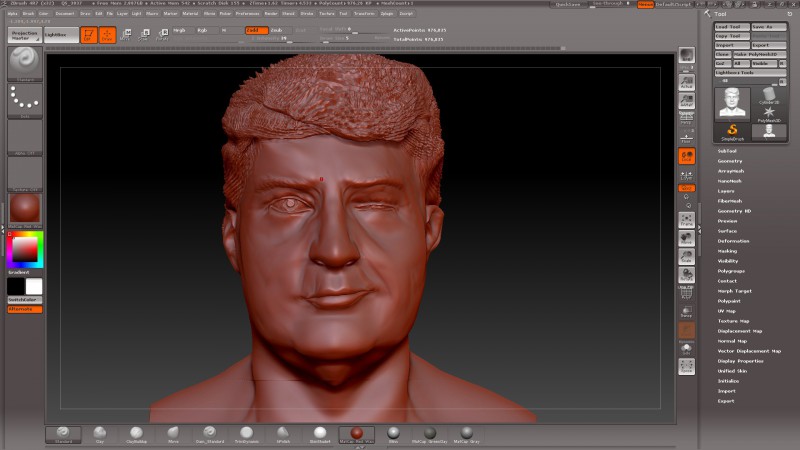Expand the Deformation section
The image size is (800, 450).
click(733, 241)
